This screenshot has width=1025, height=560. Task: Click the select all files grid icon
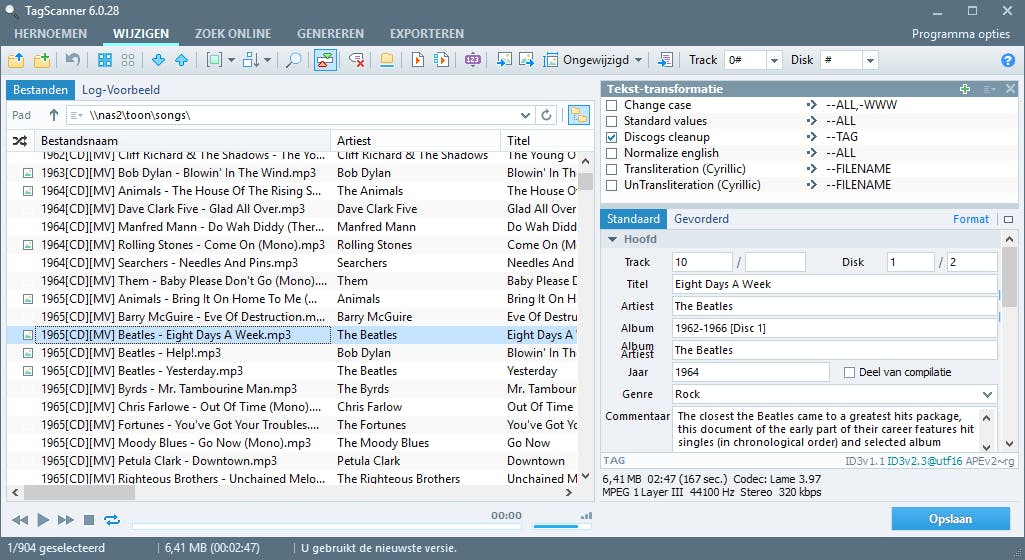[105, 60]
